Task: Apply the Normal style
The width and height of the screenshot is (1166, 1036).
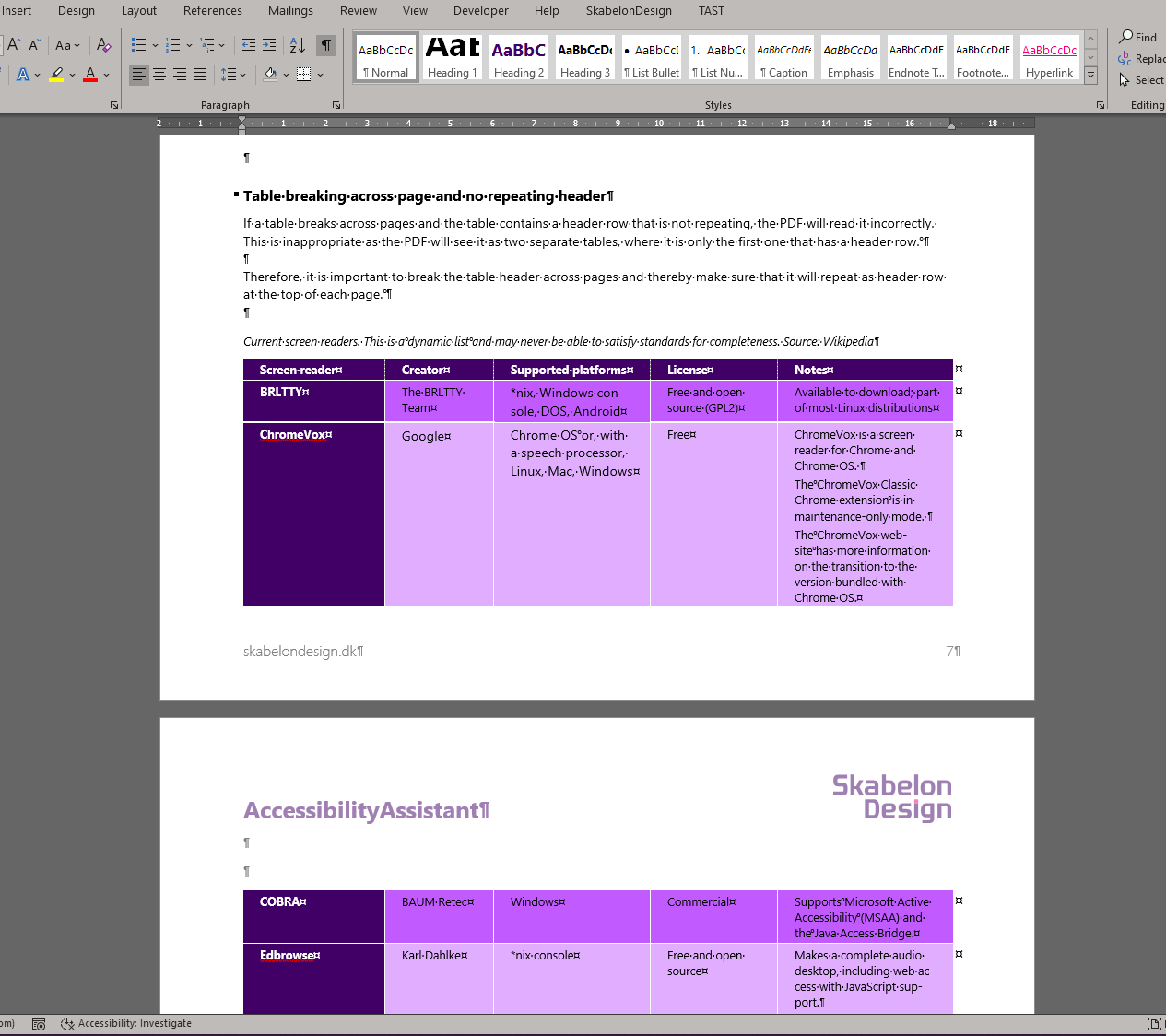Action: [386, 58]
